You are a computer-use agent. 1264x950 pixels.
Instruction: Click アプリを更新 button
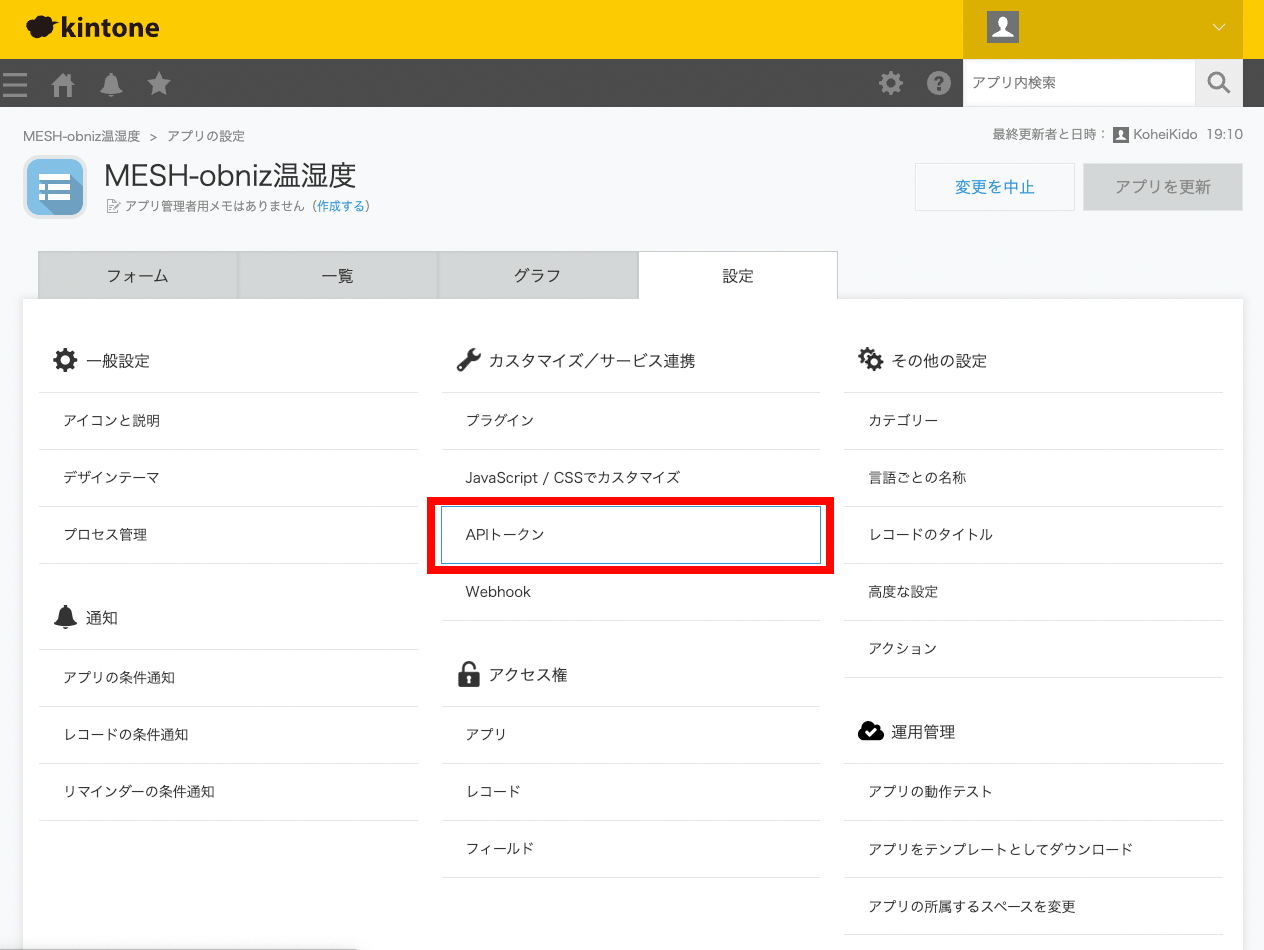coord(1163,187)
